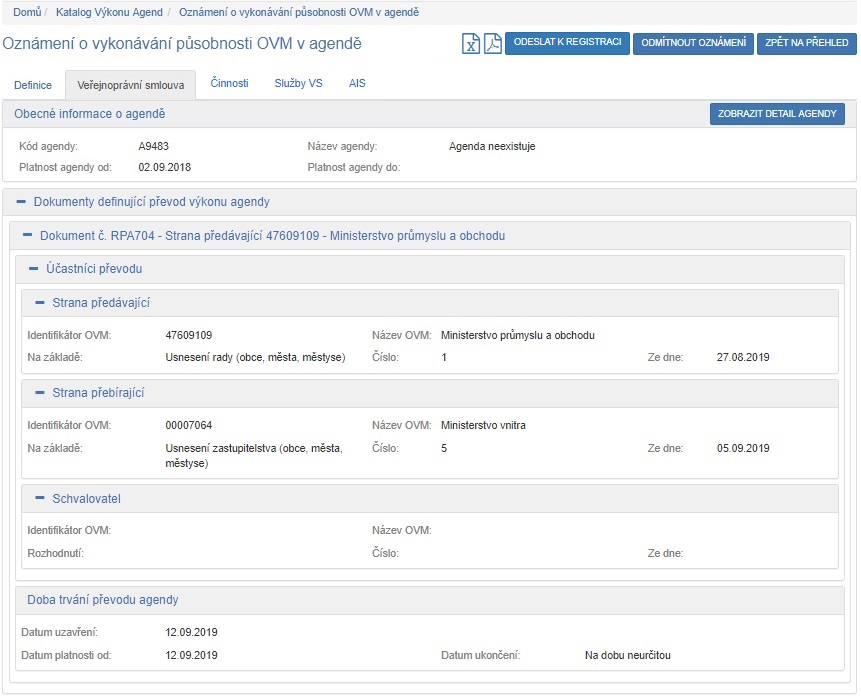Export the page to Excel
861x696 pixels.
471,44
